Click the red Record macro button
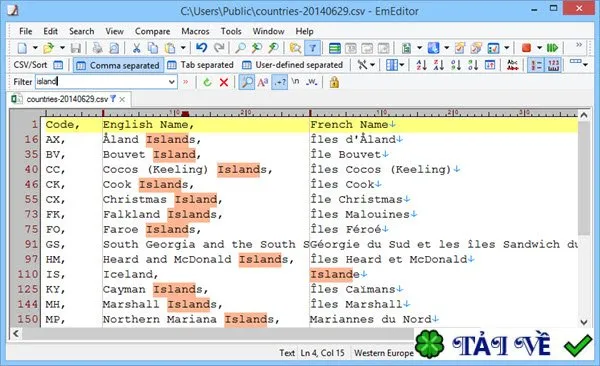Viewport: 600px width, 366px height. pos(527,48)
